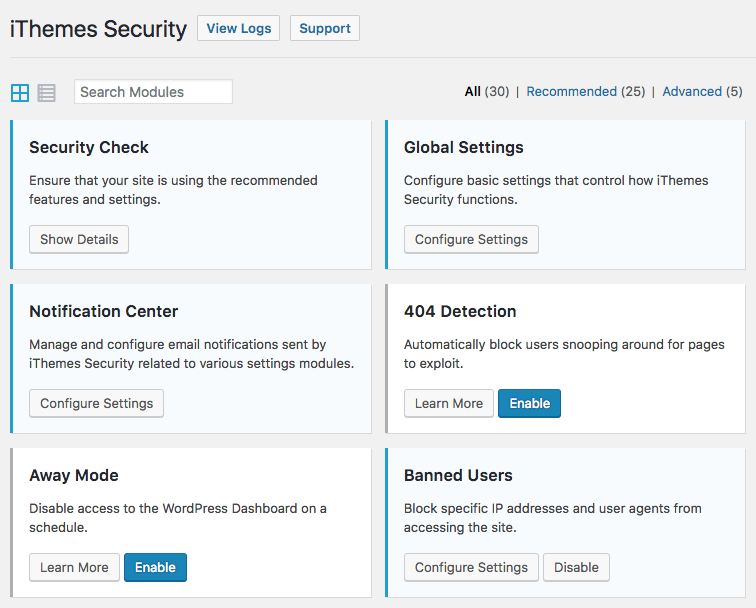Filter modules by Advanced
The width and height of the screenshot is (756, 608).
pyautogui.click(x=692, y=91)
